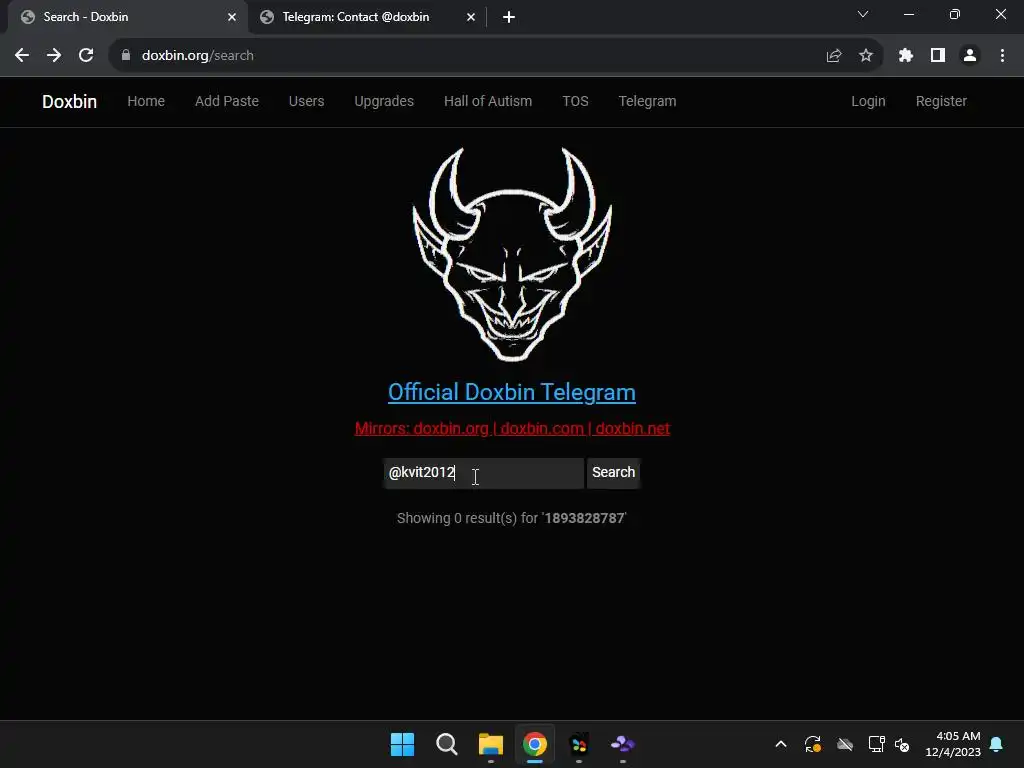Click the Register link

(941, 101)
